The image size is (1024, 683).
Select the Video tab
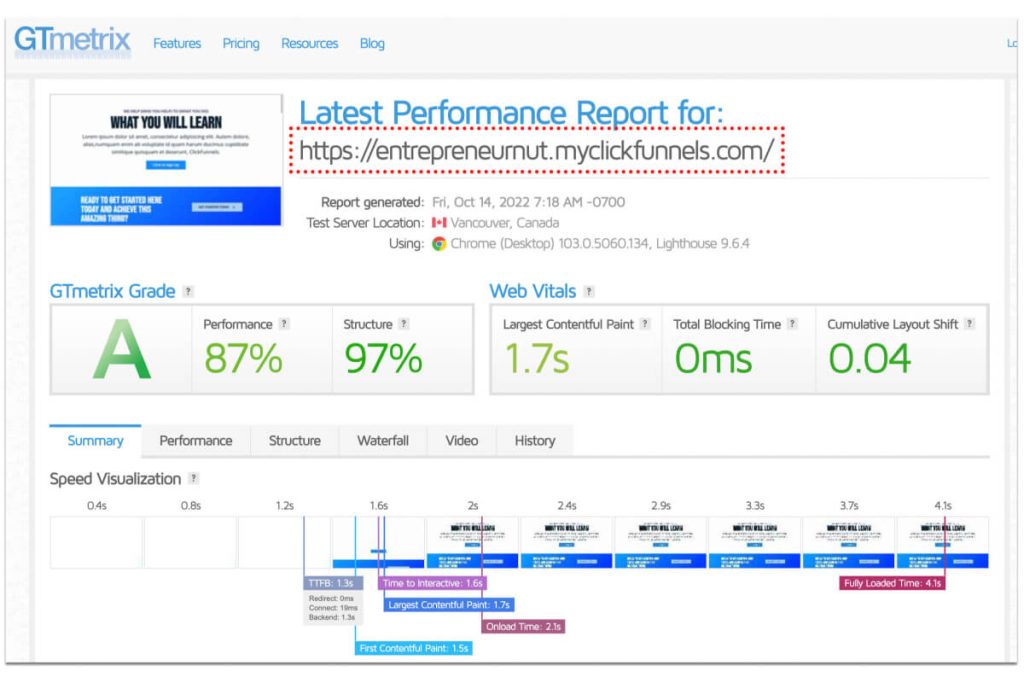[461, 440]
